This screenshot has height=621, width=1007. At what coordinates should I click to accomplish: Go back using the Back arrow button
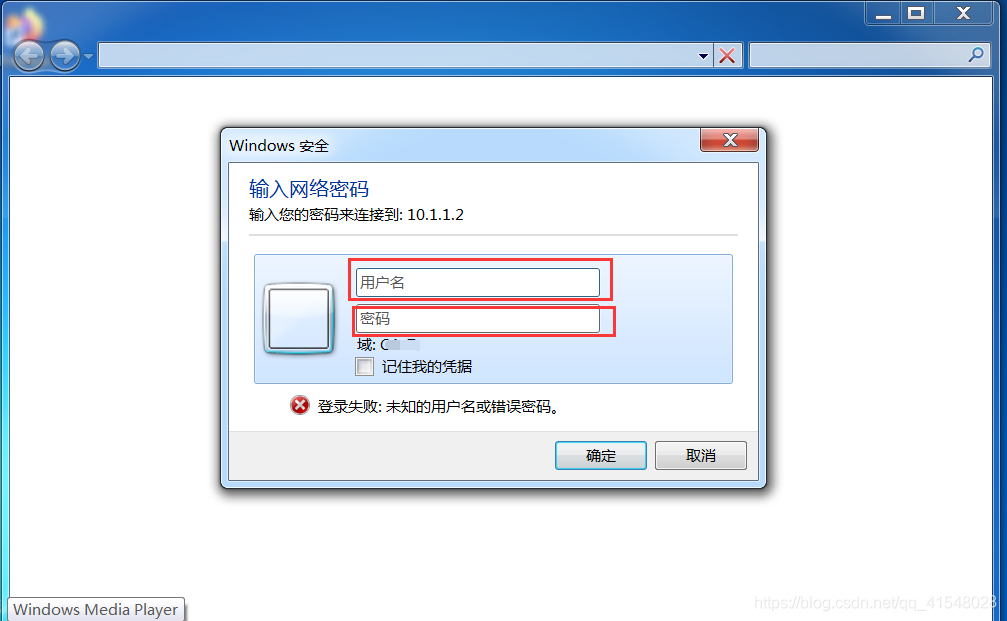[29, 56]
